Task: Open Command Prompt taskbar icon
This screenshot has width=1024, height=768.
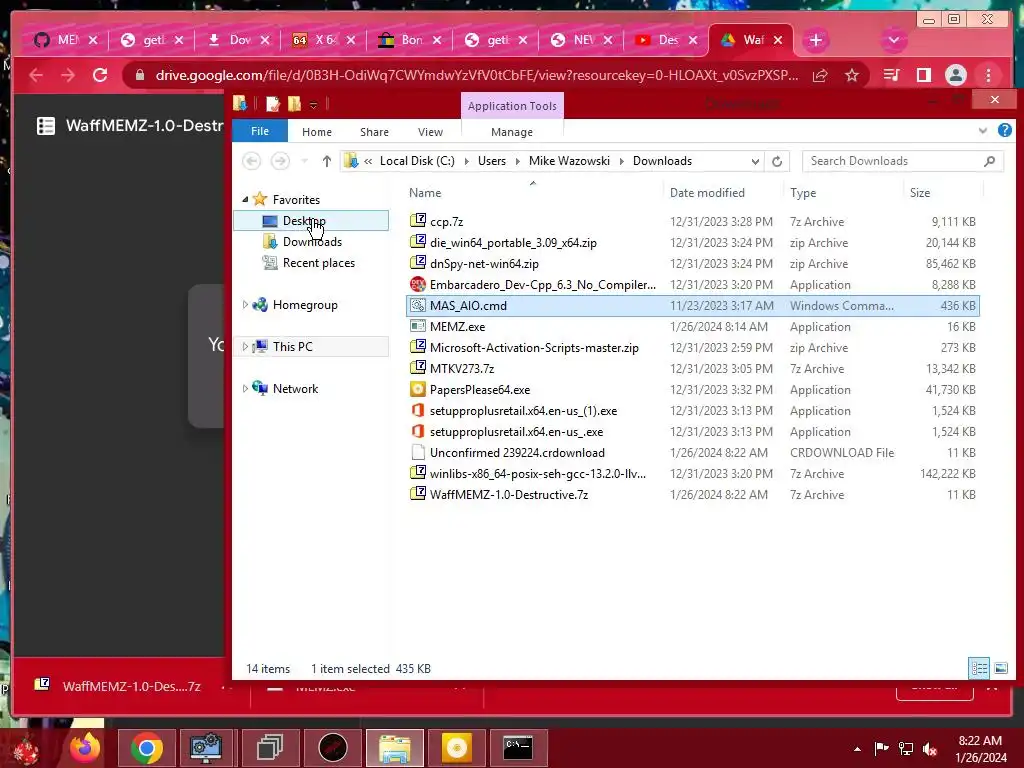Action: (x=519, y=748)
